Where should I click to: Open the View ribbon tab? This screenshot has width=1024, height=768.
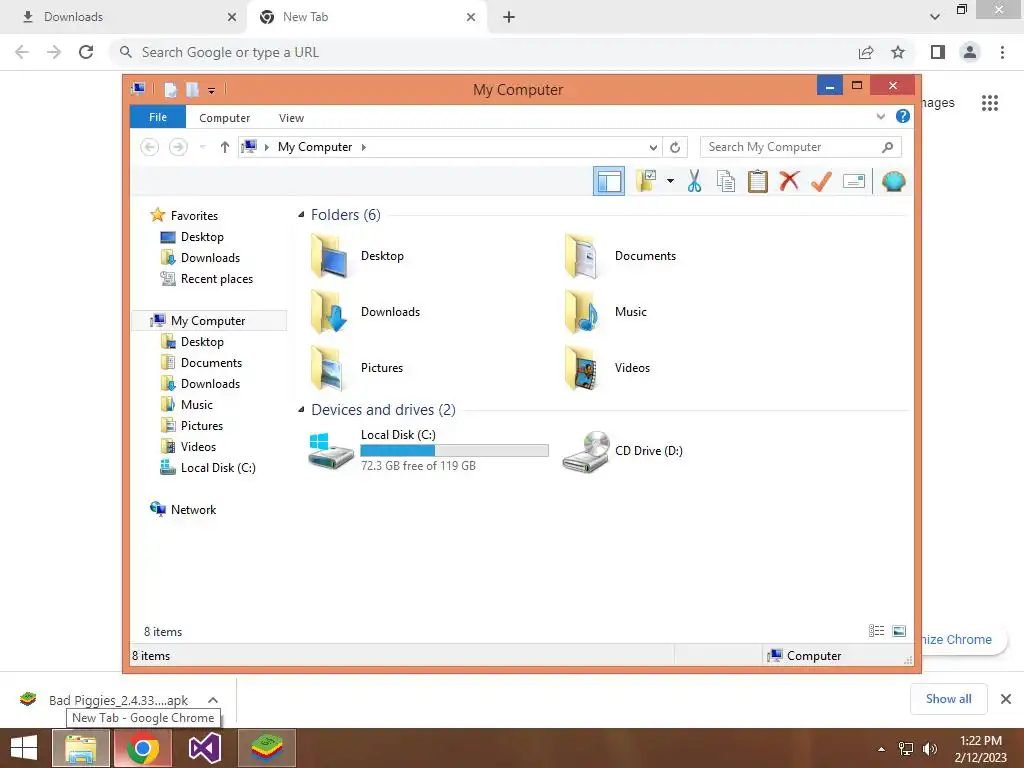291,118
